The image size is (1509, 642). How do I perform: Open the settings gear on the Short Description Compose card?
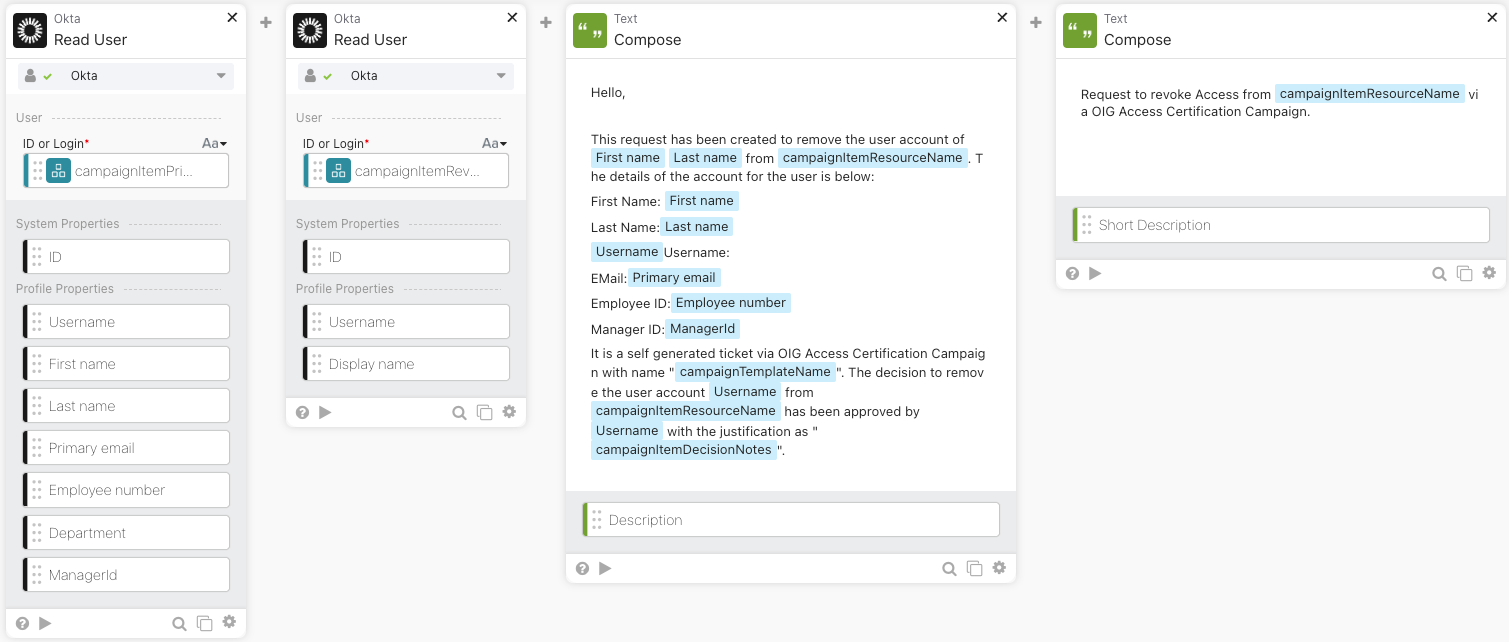(x=1489, y=273)
